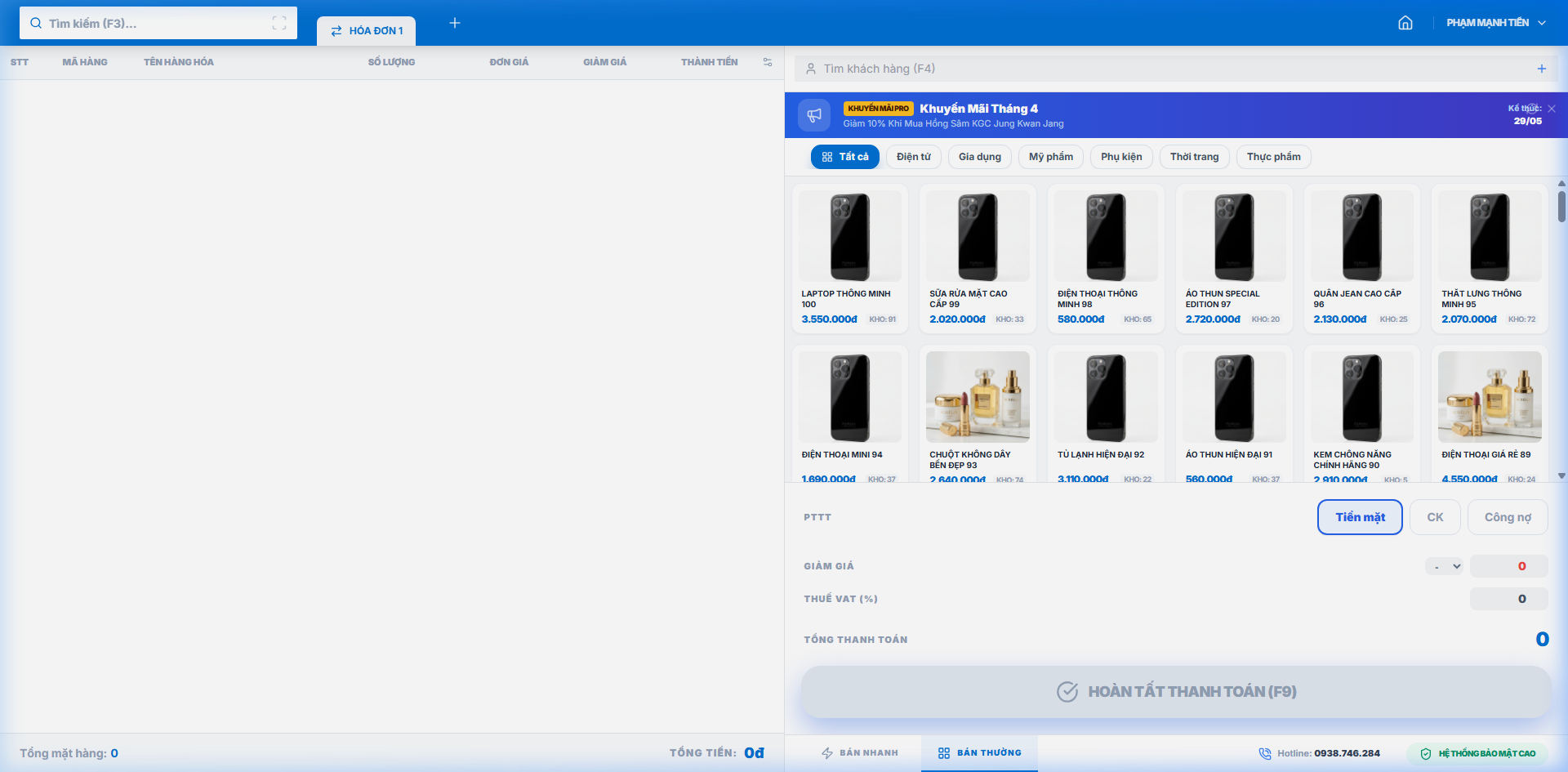Switch to the Điện tử category tab

click(913, 156)
